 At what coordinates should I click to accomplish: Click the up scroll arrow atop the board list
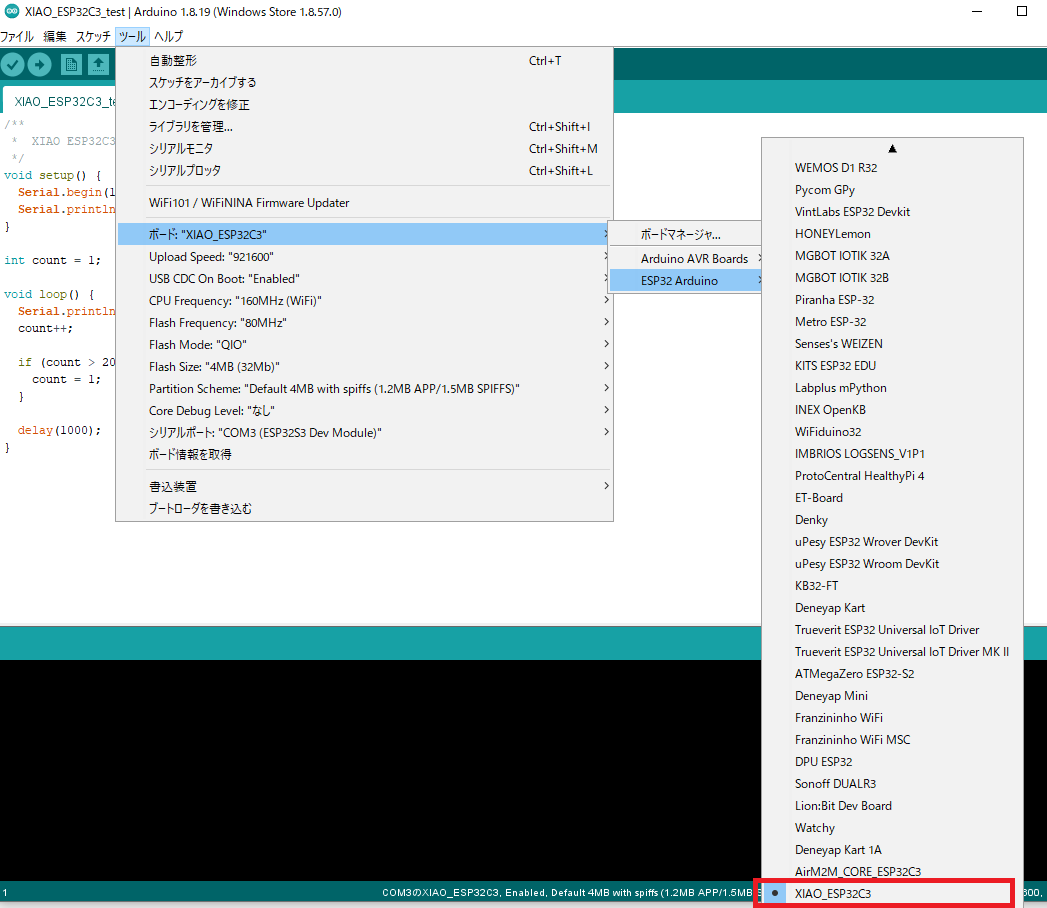click(892, 147)
